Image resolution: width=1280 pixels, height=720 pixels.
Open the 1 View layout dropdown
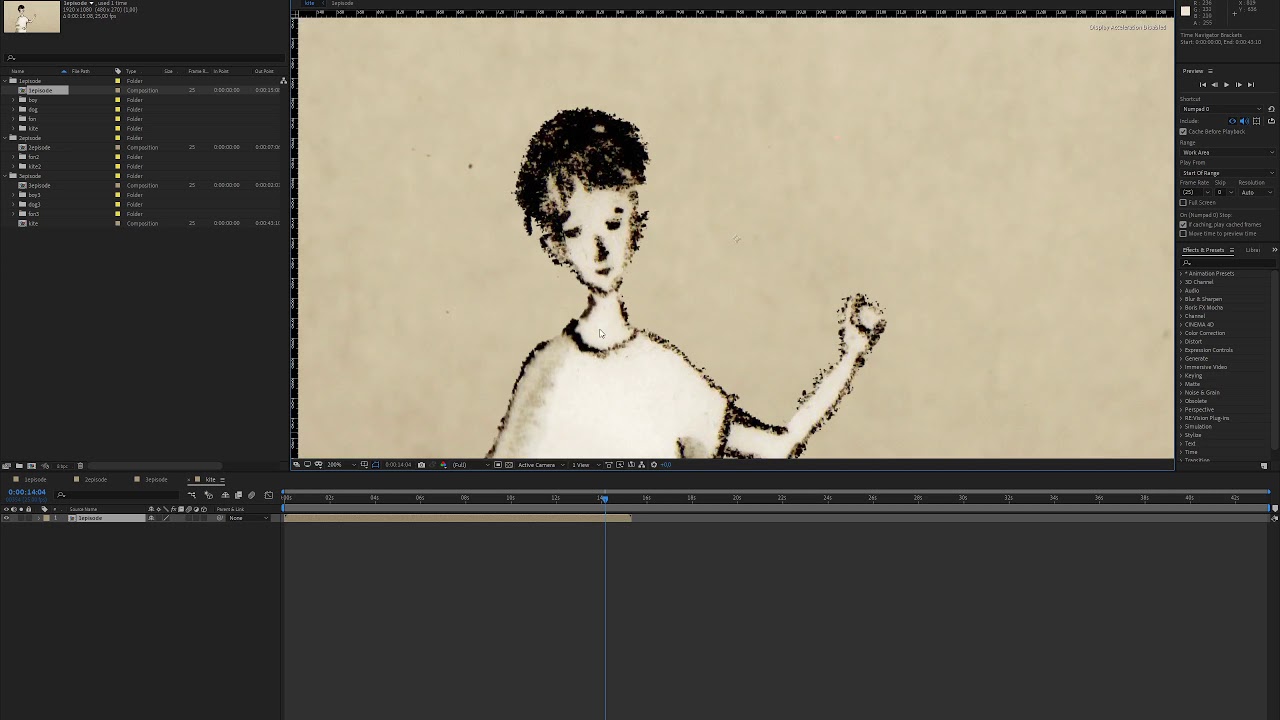pos(584,465)
